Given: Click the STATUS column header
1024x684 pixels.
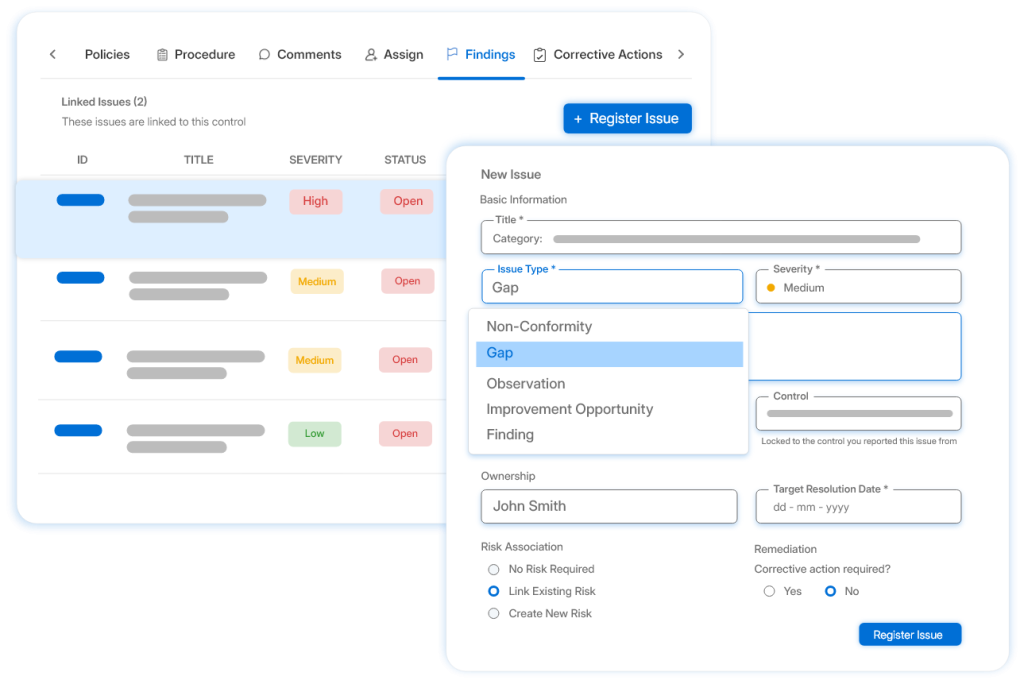Looking at the screenshot, I should (x=405, y=160).
